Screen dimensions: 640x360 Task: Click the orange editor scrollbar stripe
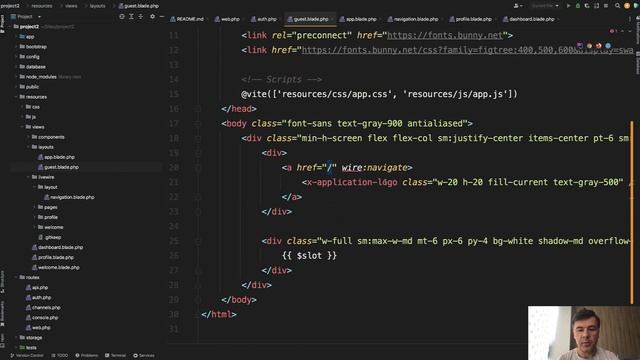tap(632, 212)
